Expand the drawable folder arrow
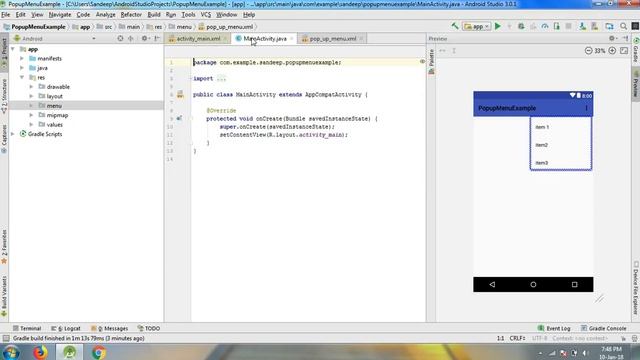 (31, 87)
